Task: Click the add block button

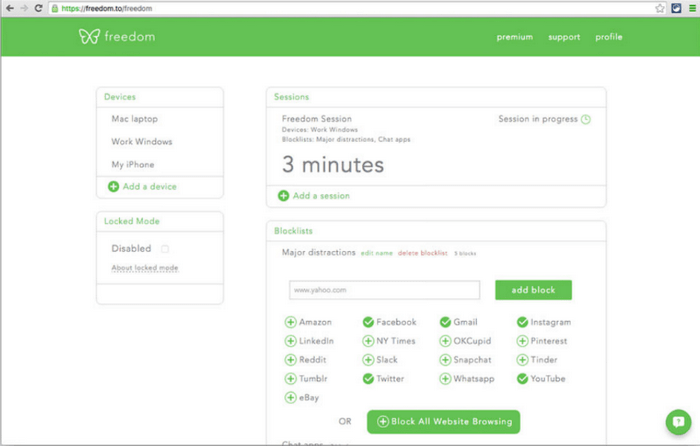Action: 533,290
